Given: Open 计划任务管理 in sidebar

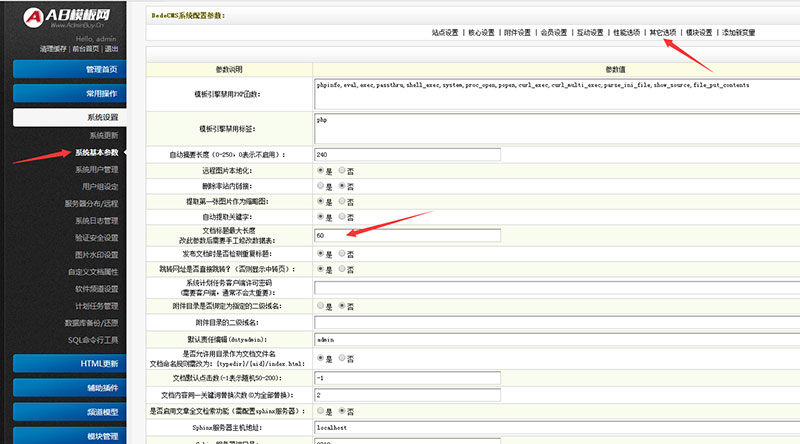Looking at the screenshot, I should coord(96,306).
